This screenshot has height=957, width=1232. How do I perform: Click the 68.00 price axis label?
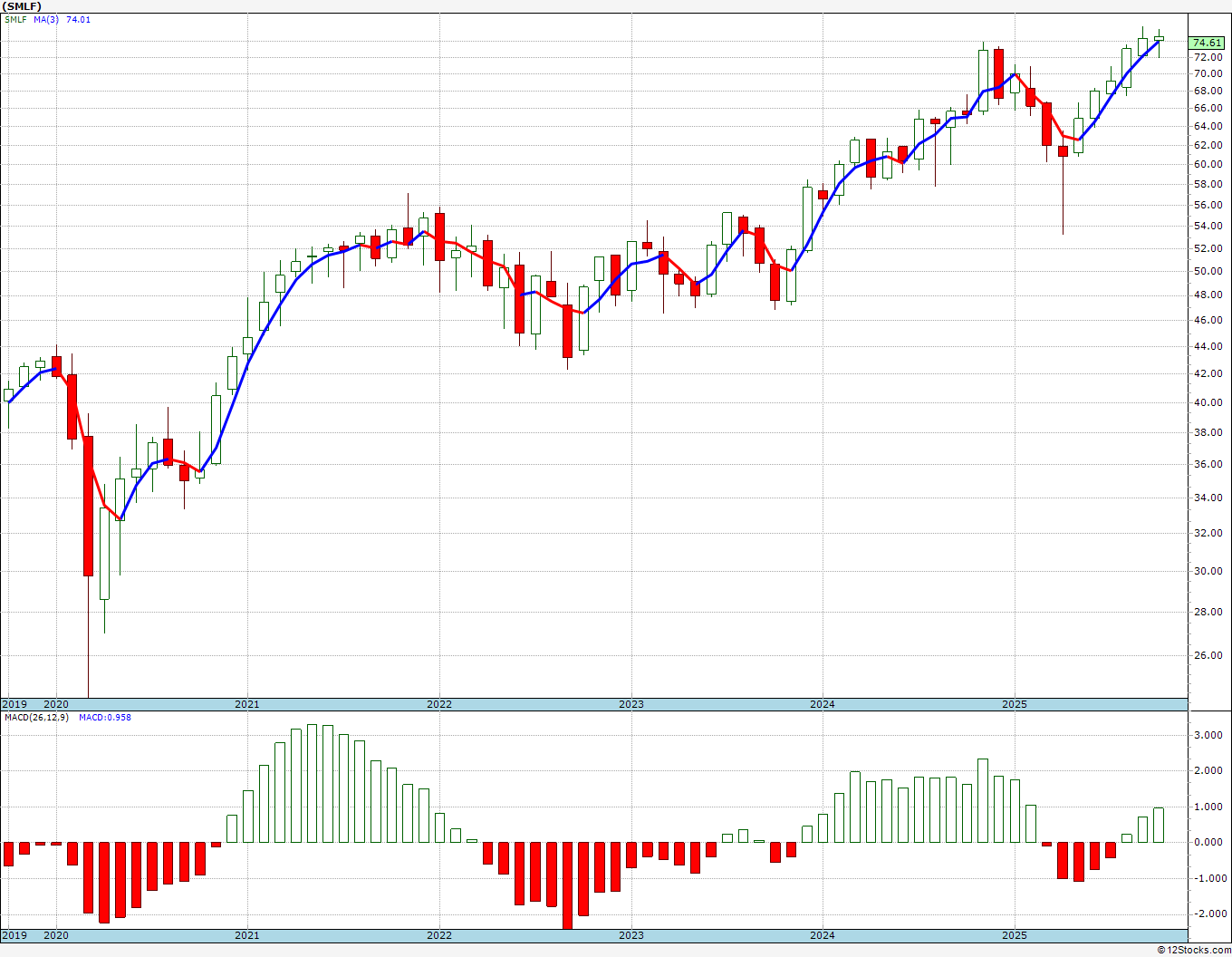(x=1208, y=91)
